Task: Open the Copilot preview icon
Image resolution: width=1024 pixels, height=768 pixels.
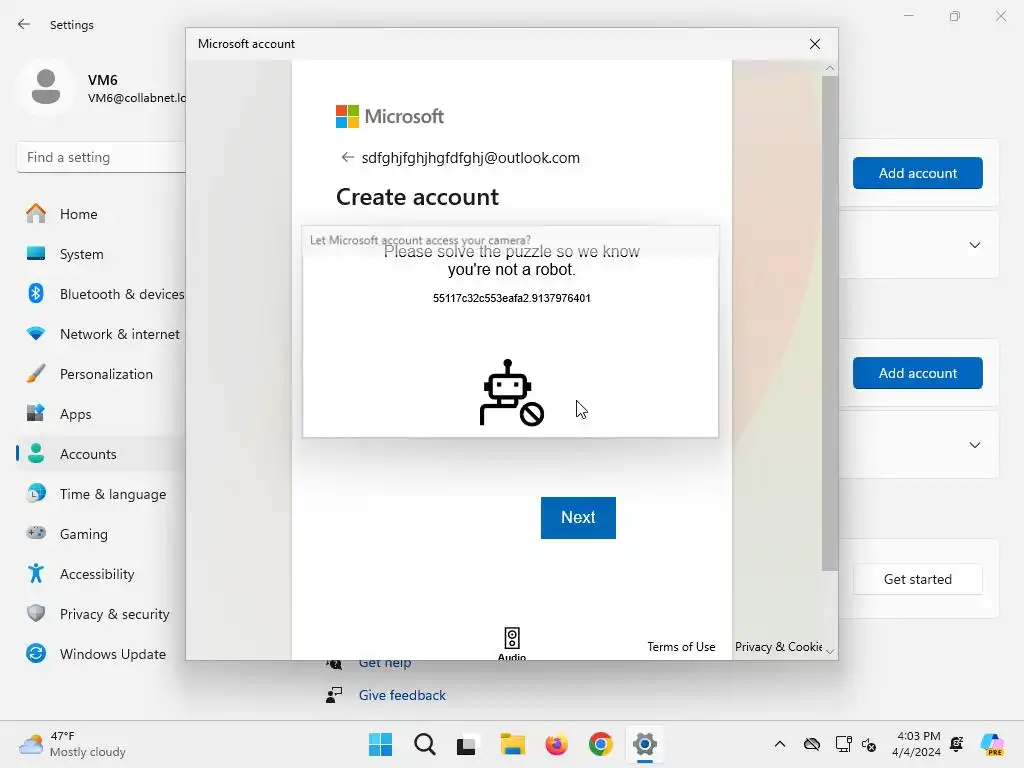Action: pyautogui.click(x=992, y=744)
